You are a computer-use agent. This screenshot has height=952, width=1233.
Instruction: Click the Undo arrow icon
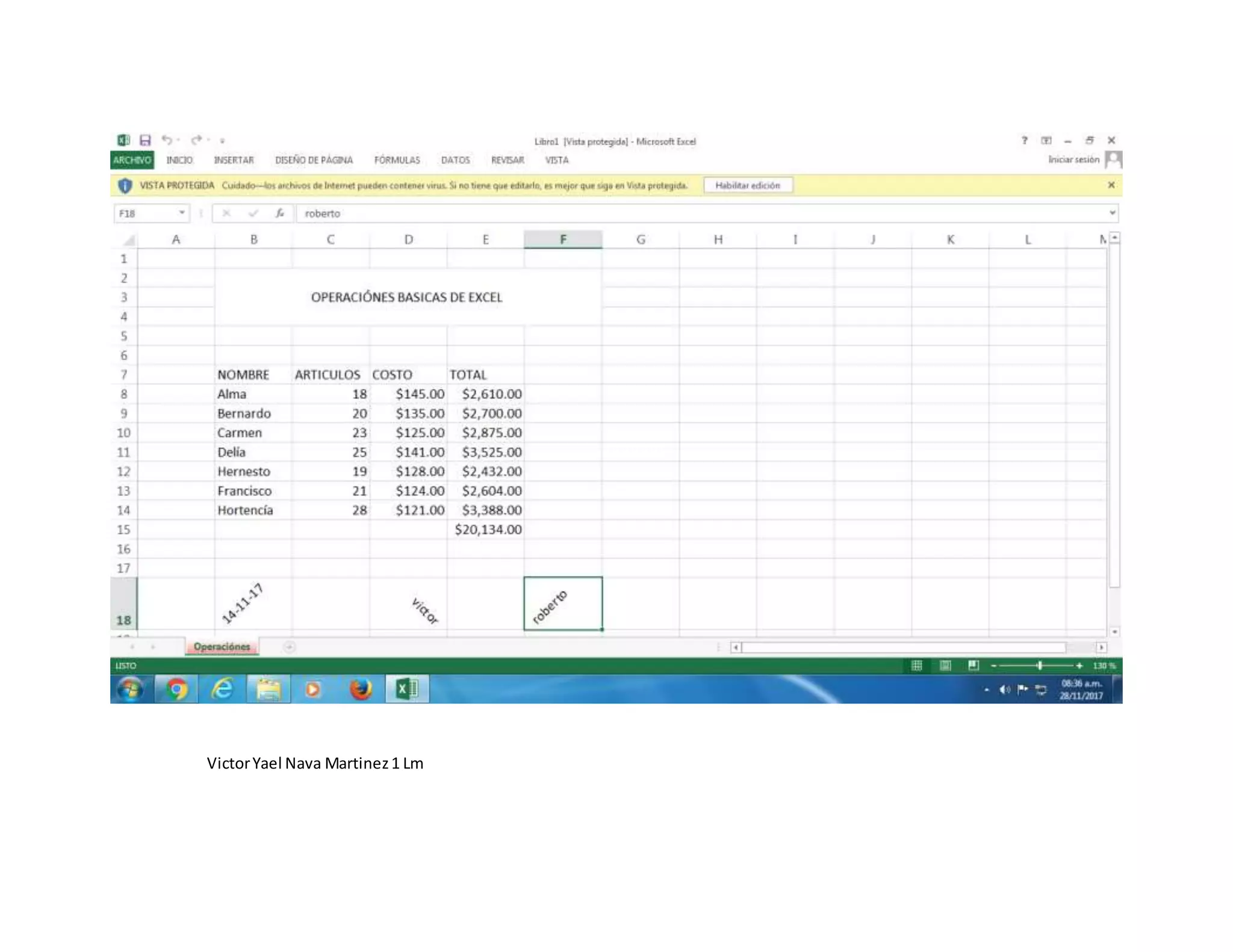pyautogui.click(x=167, y=140)
